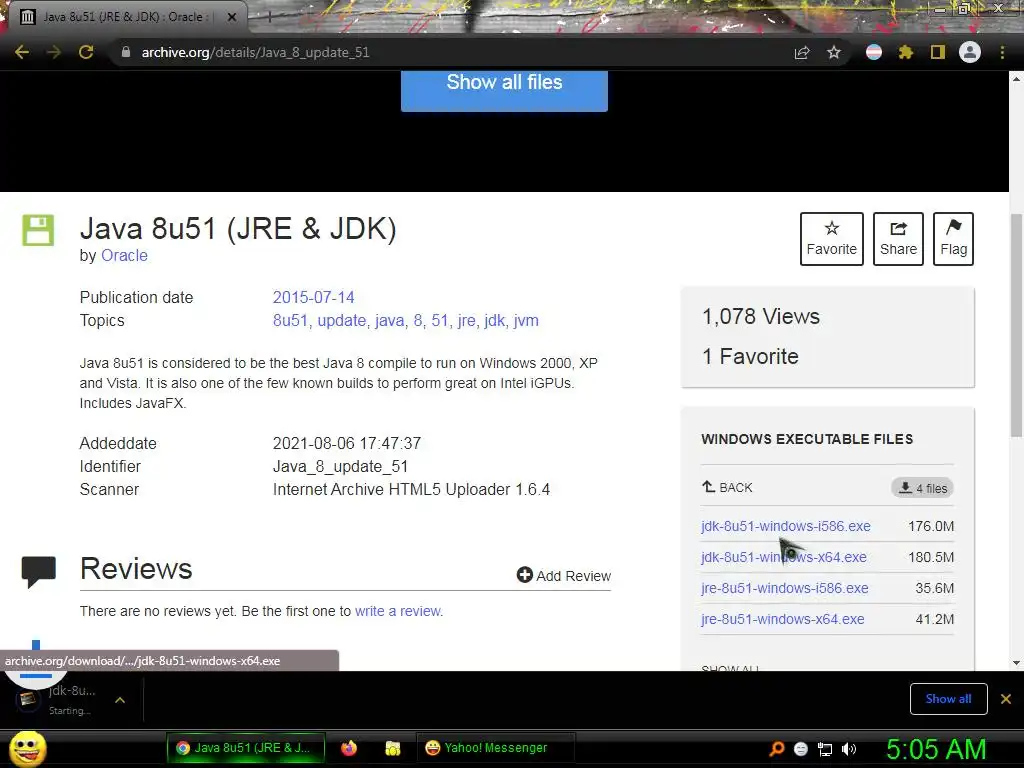This screenshot has width=1024, height=768.
Task: Open the Firefox taskbar icon
Action: (x=349, y=748)
